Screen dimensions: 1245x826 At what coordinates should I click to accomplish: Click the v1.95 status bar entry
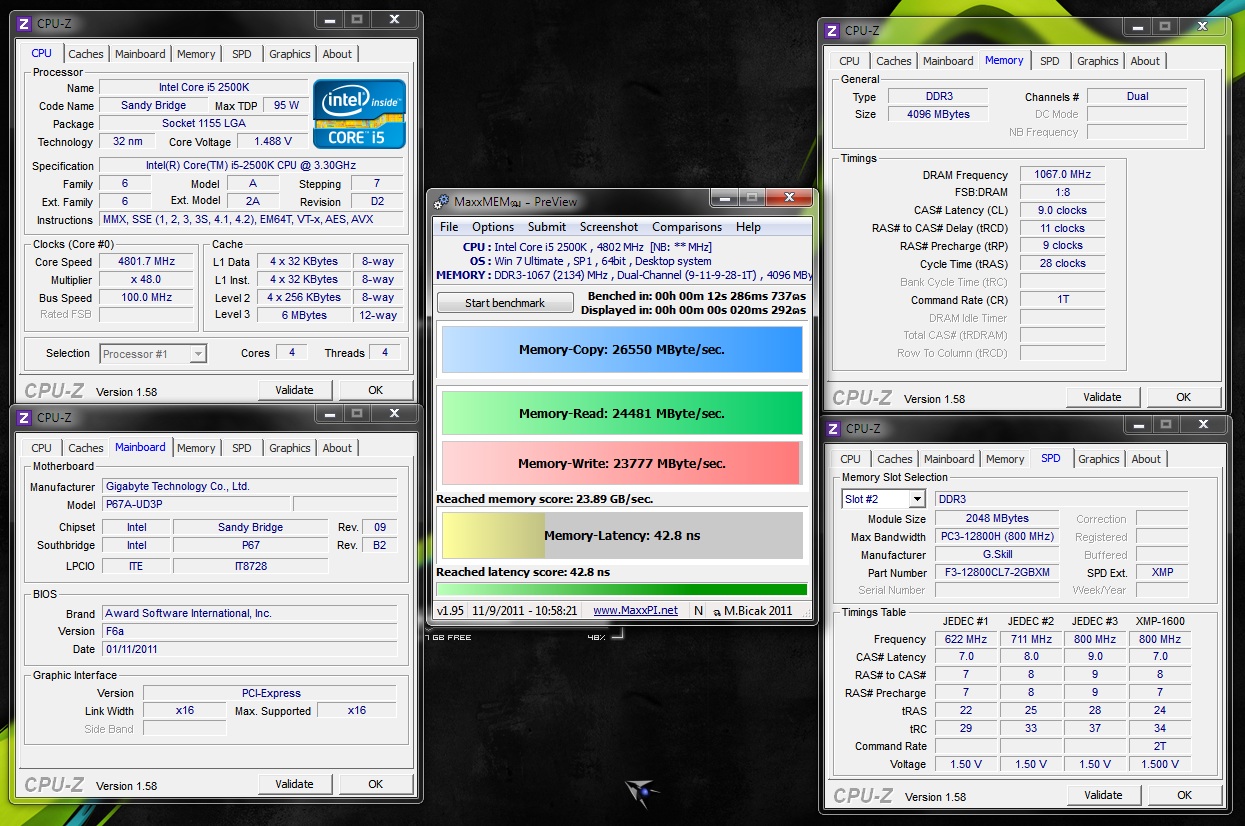click(451, 610)
